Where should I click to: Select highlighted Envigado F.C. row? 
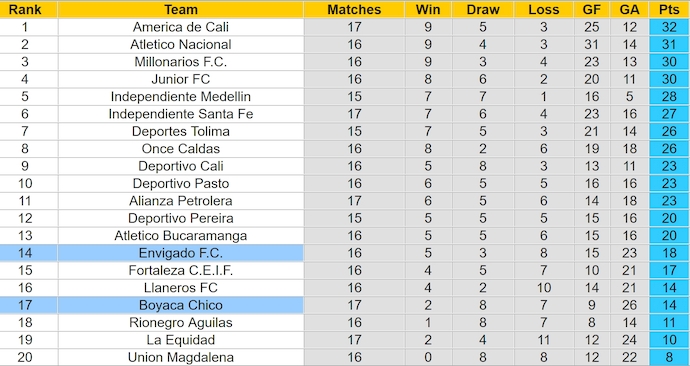pos(345,253)
